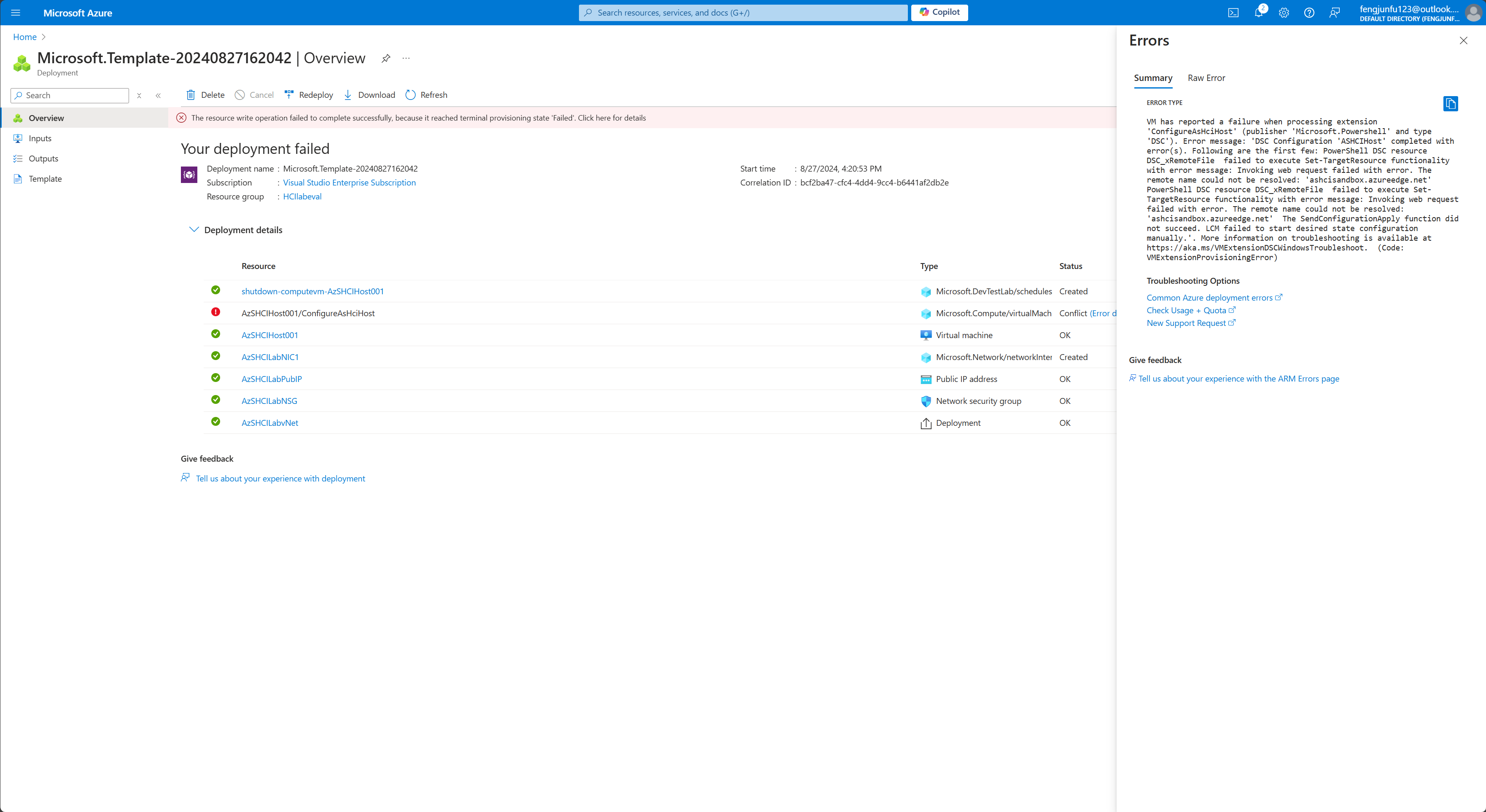Close the Errors panel
1486x812 pixels.
point(1464,40)
